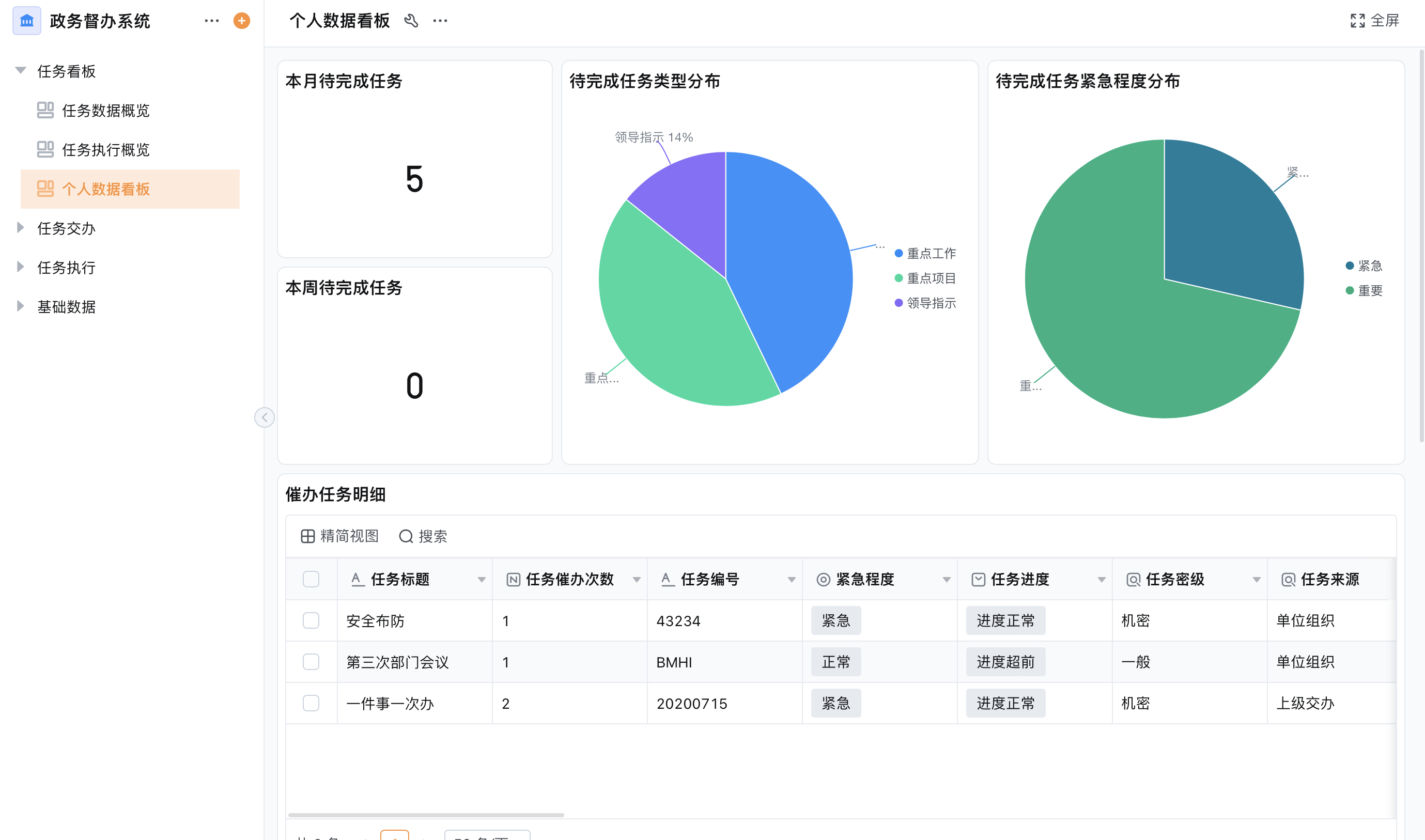Click the 正常 urgency tag
This screenshot has height=840, width=1425.
coord(835,662)
